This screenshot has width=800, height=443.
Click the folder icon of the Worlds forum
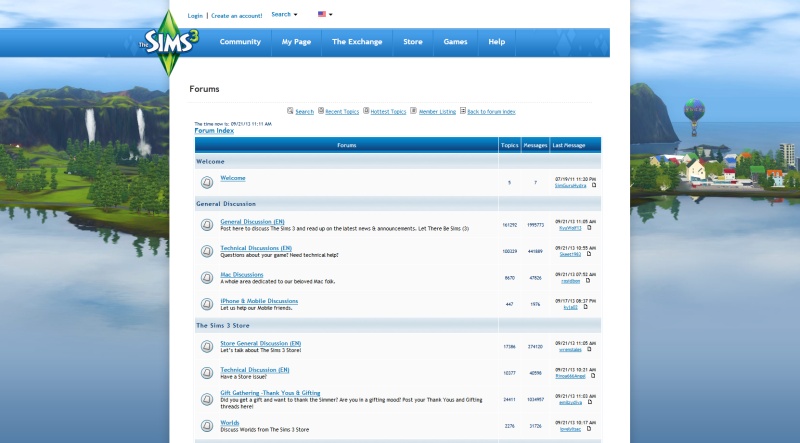click(207, 426)
